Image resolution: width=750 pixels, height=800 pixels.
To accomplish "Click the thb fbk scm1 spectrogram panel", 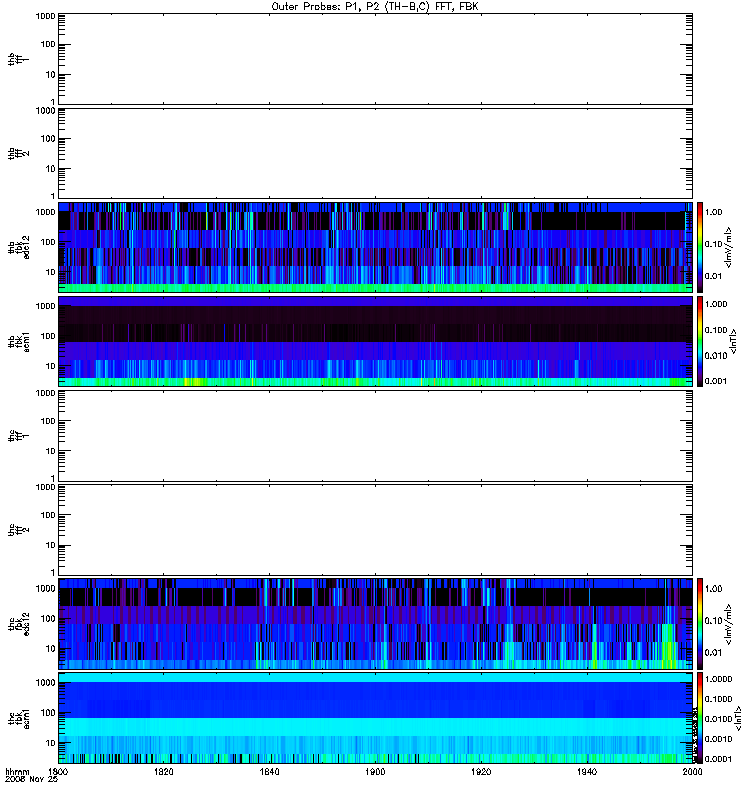I will [375, 341].
